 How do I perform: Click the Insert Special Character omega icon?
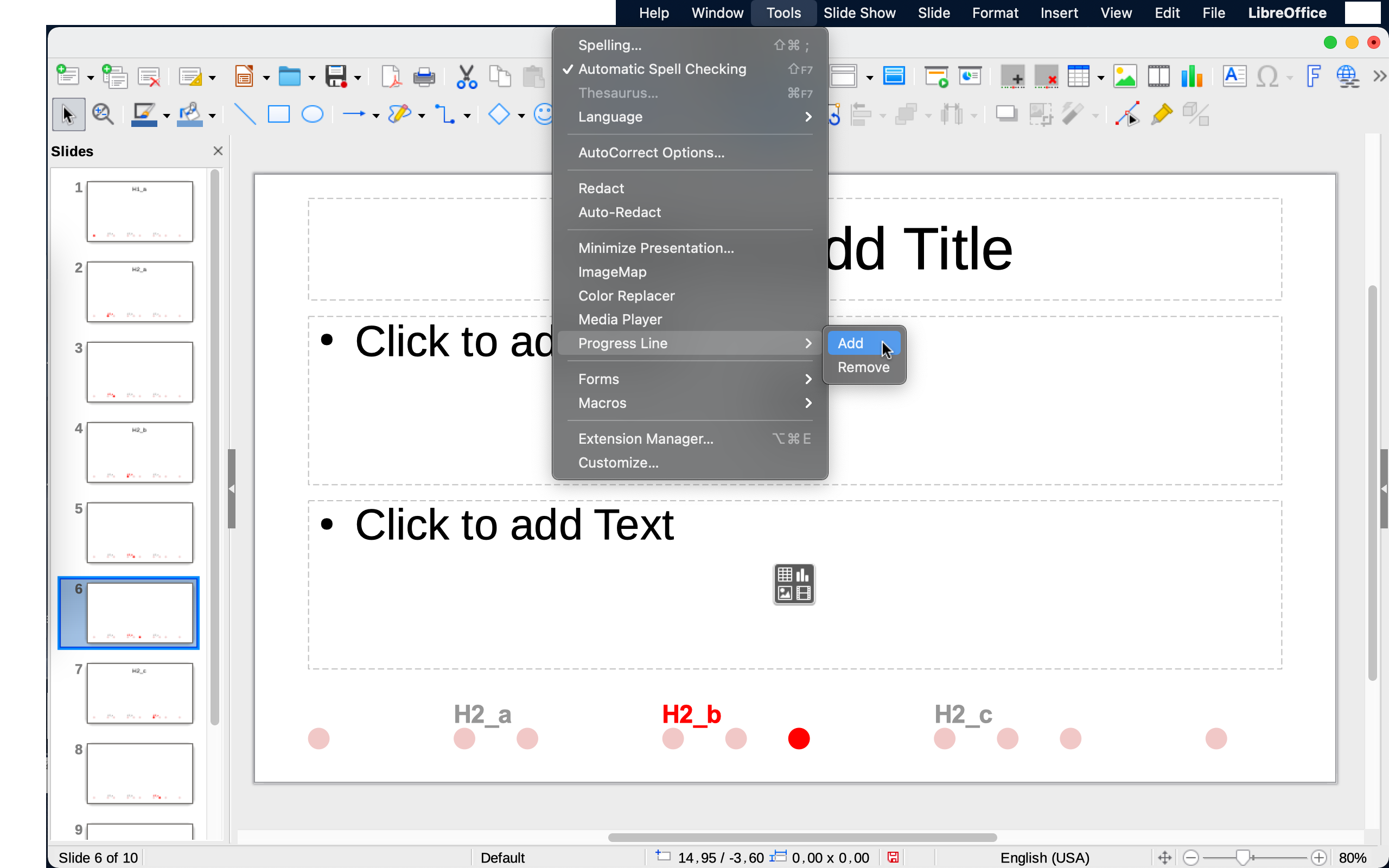click(1267, 76)
